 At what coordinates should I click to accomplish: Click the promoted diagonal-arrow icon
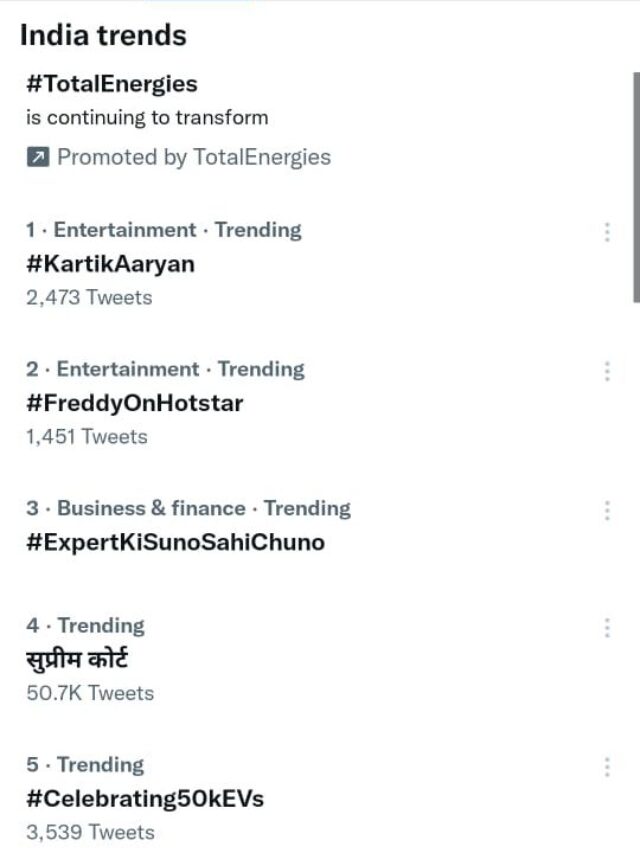36,156
